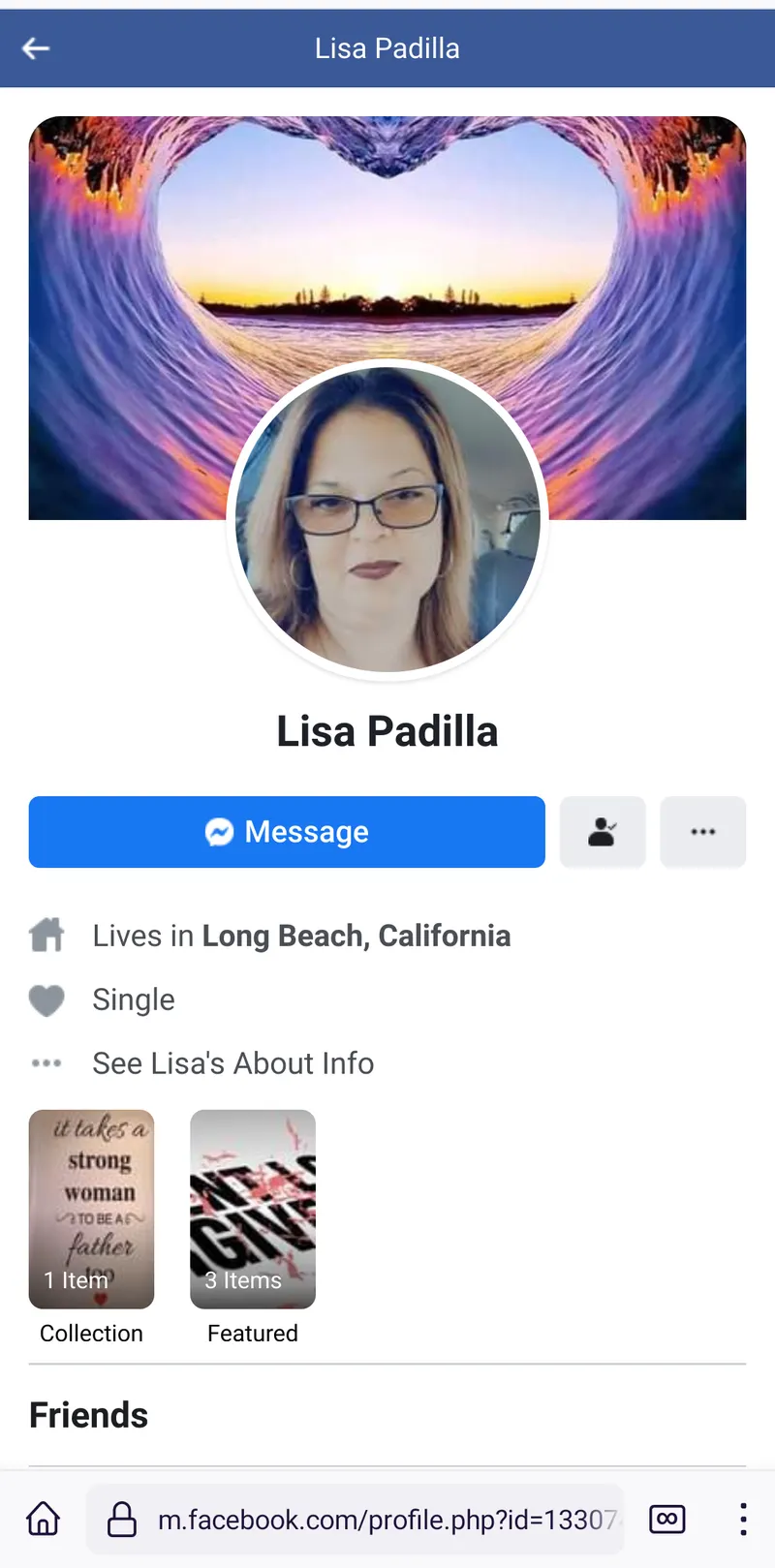Click the padlock site security icon

pyautogui.click(x=121, y=1519)
